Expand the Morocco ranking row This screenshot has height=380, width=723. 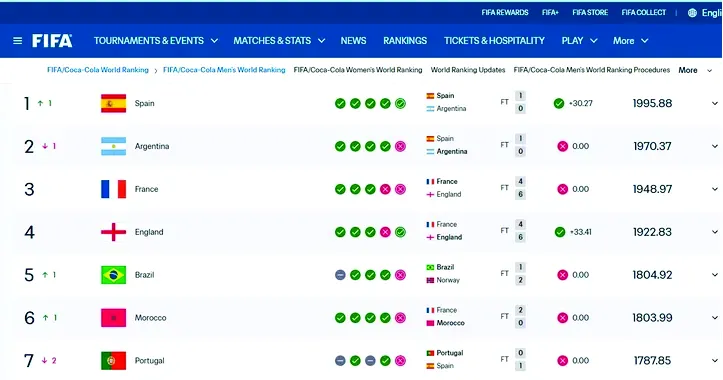click(x=714, y=318)
